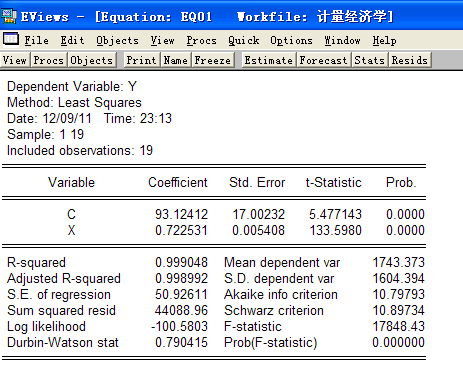Select the 'Dependent Variable: Y' line
Image resolution: width=463 pixels, height=379 pixels.
point(72,87)
